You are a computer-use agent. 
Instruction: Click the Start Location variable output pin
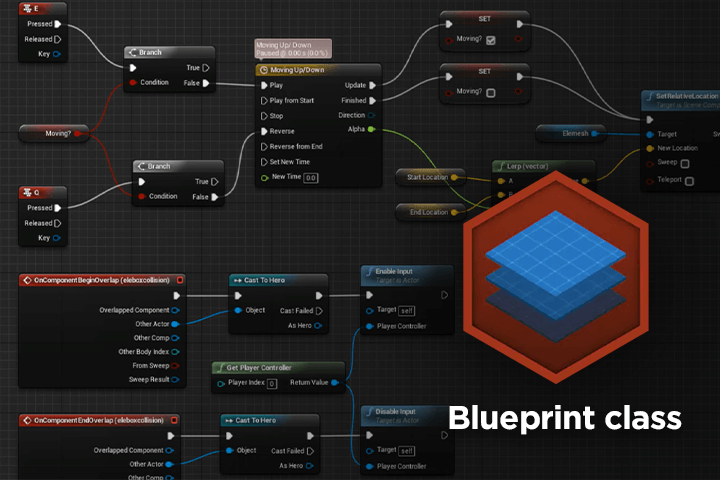click(454, 177)
